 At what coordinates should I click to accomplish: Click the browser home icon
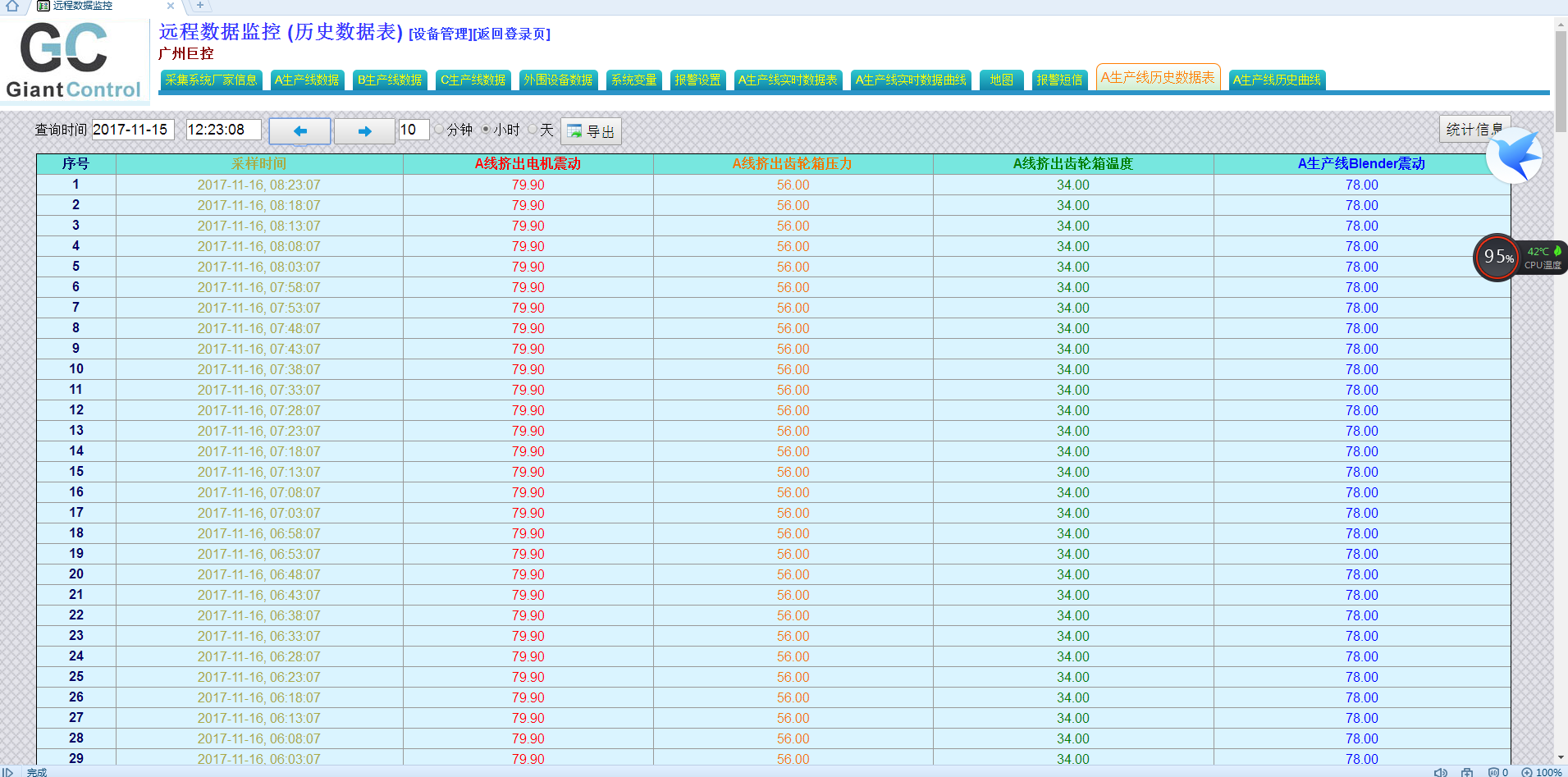point(12,6)
